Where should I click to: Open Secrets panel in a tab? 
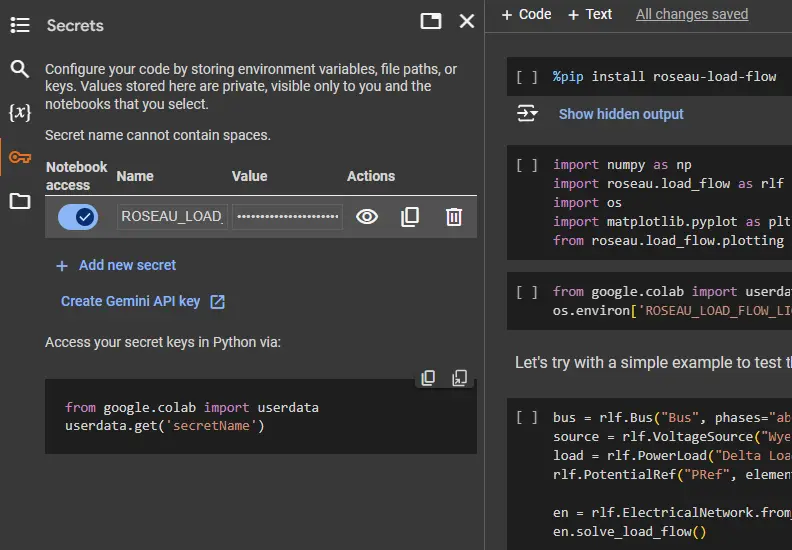click(431, 21)
